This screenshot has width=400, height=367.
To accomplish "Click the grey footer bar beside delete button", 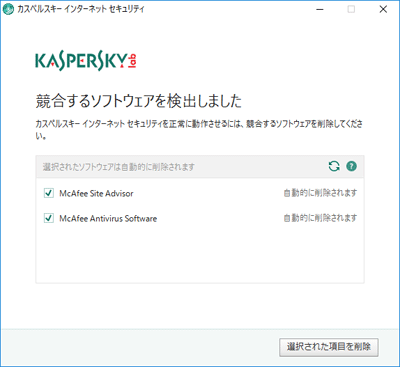I will pyautogui.click(x=140, y=347).
